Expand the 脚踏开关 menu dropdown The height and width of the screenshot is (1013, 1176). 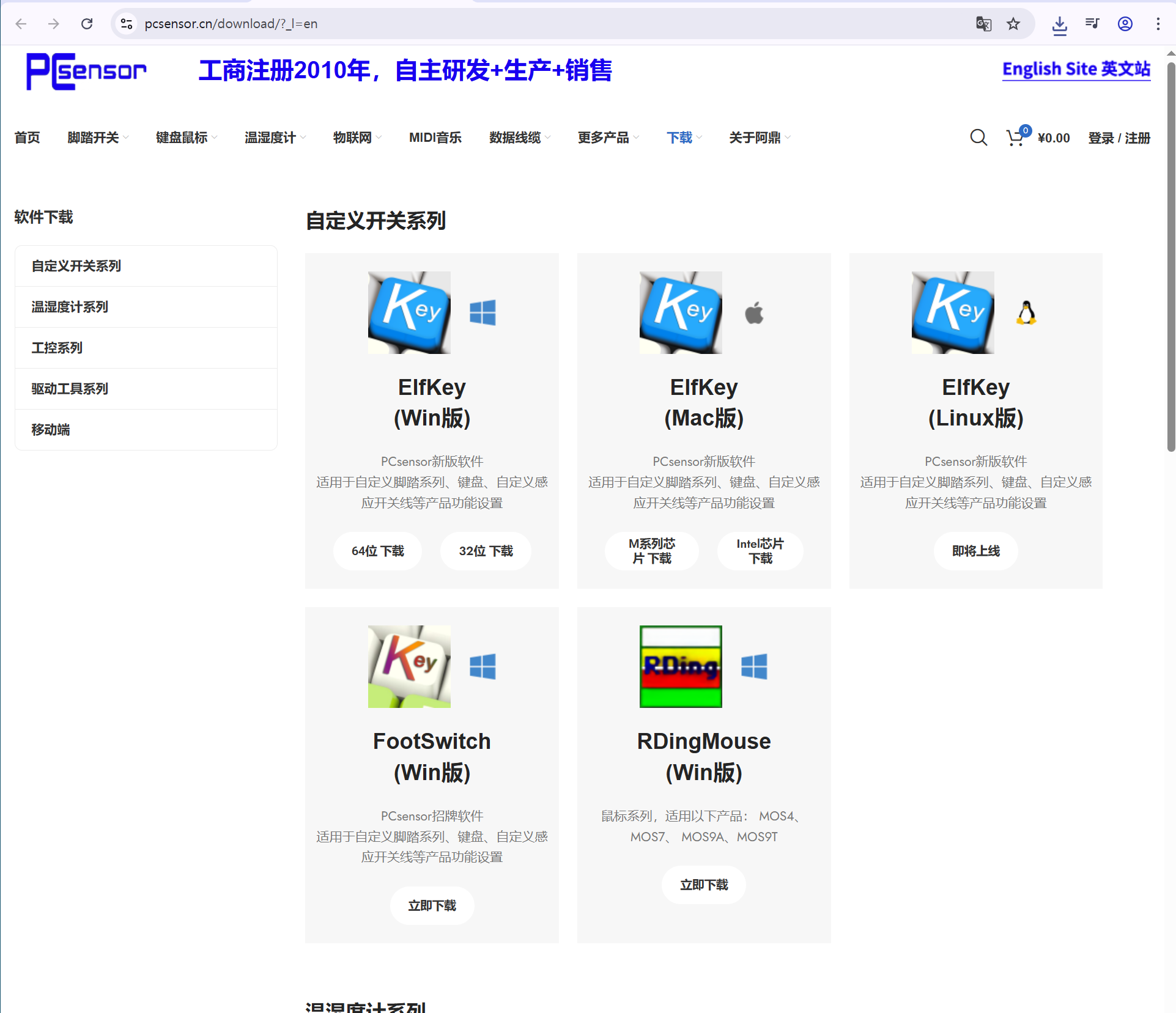point(98,138)
